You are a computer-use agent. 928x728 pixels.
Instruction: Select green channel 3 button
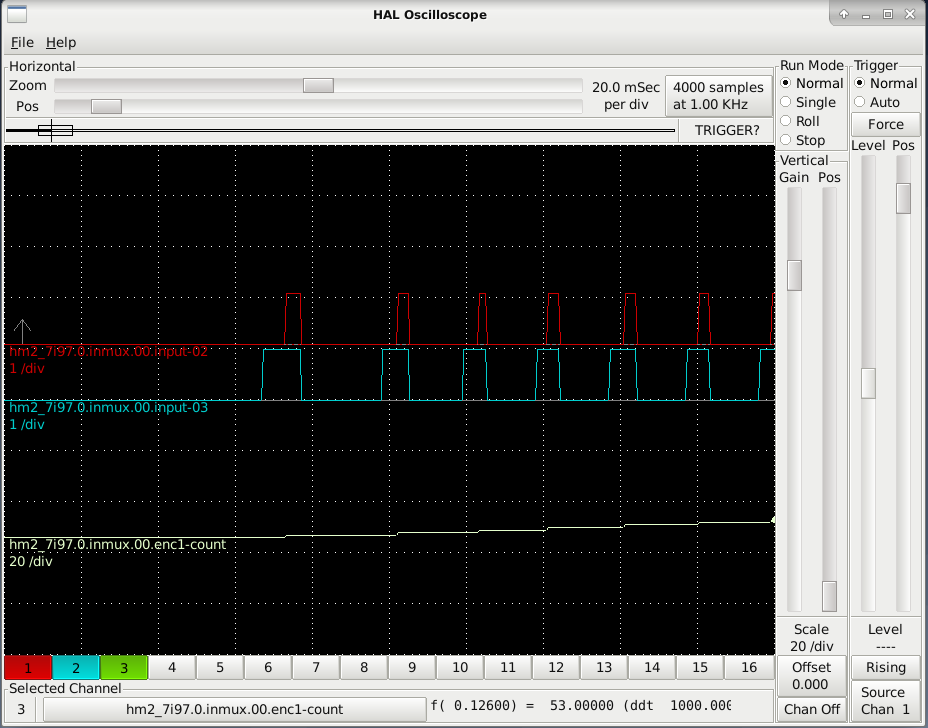tap(124, 668)
